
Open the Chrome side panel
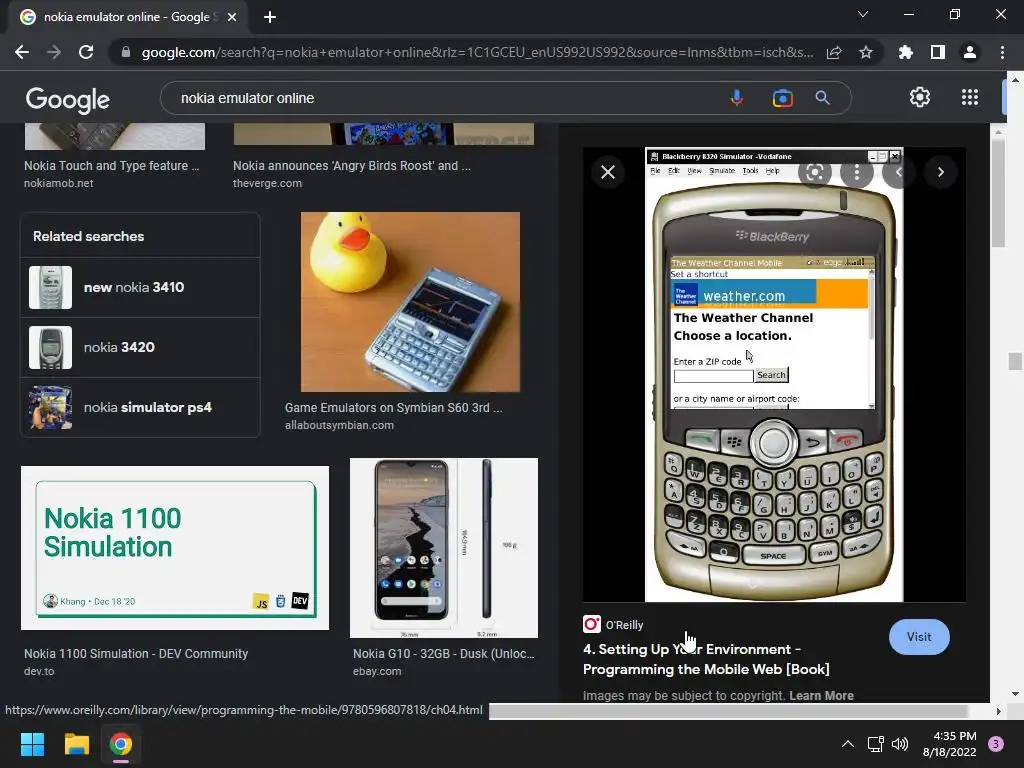tap(938, 52)
